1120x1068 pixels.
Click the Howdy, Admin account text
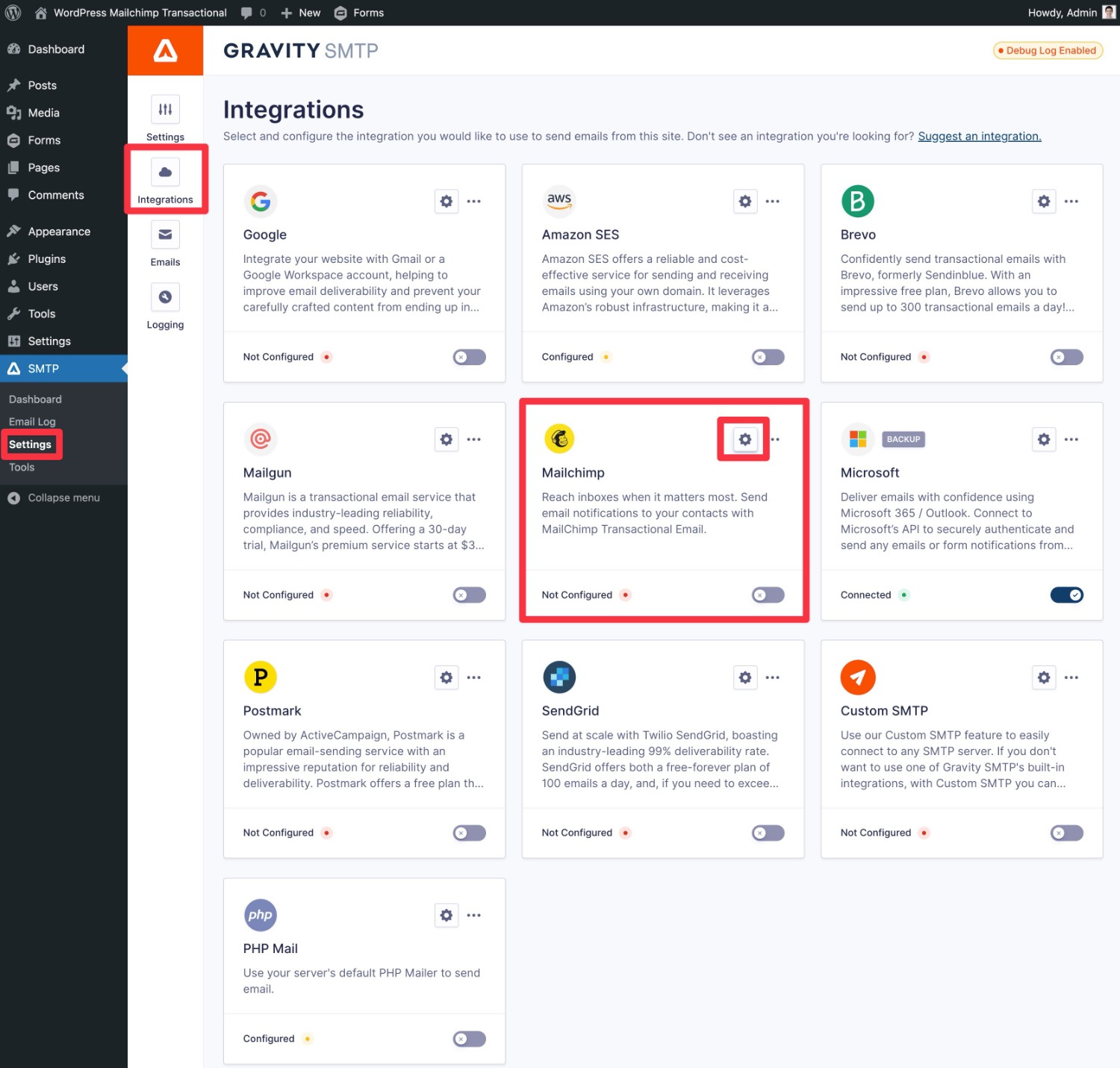[x=1062, y=13]
